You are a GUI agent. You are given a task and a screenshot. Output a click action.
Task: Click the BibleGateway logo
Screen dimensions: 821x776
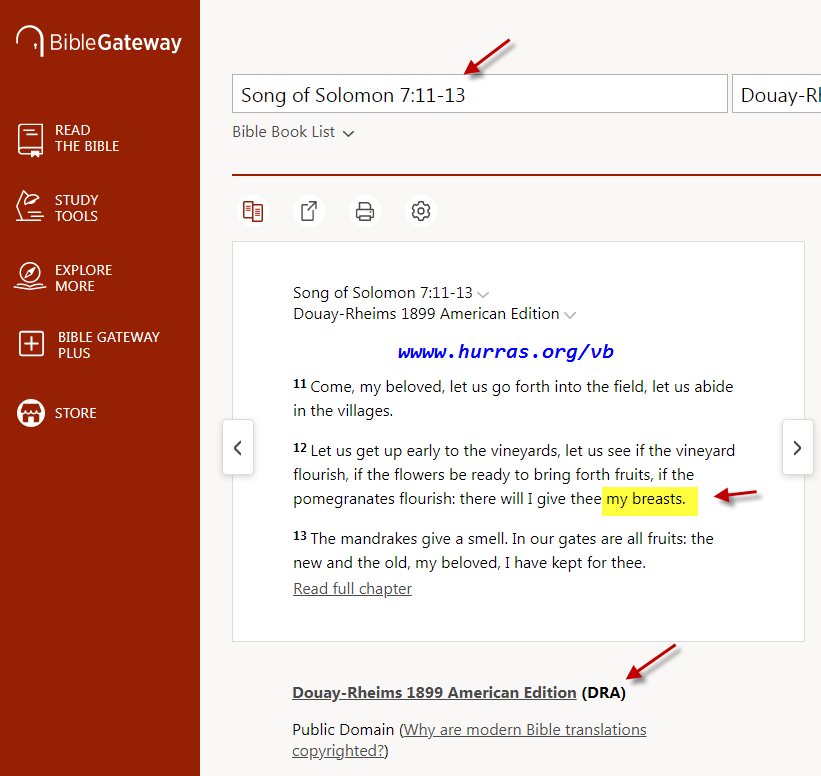[99, 42]
